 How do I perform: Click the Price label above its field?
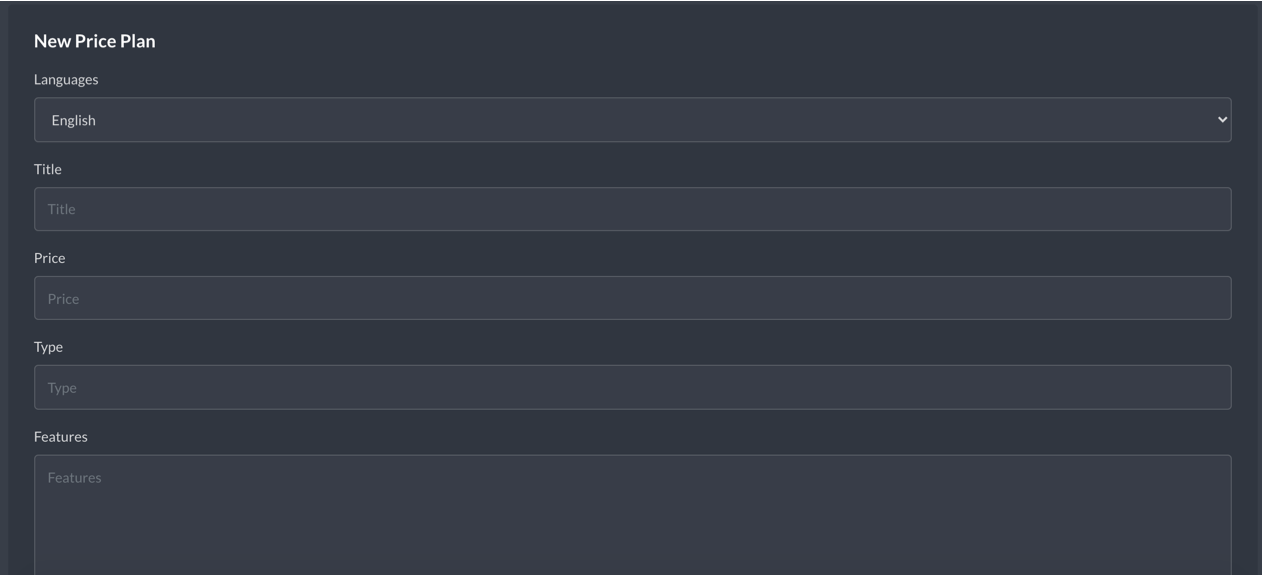point(49,258)
